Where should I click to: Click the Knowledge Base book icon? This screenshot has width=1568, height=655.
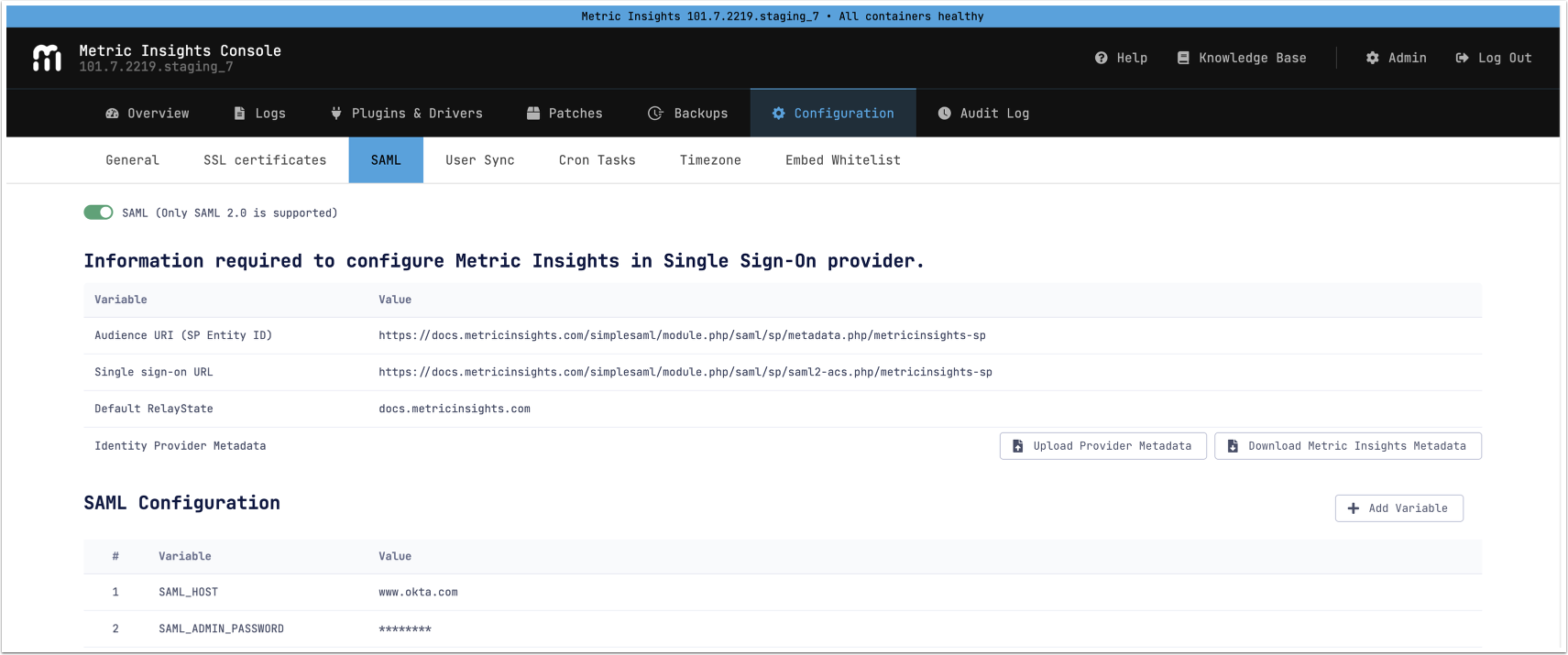coord(1183,58)
